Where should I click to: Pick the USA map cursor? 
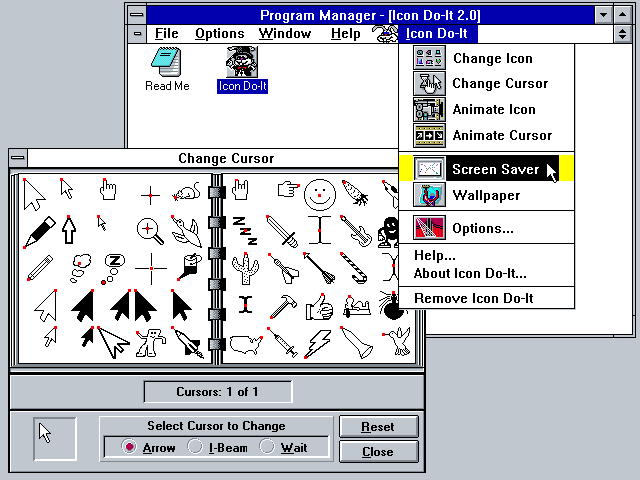coord(246,344)
